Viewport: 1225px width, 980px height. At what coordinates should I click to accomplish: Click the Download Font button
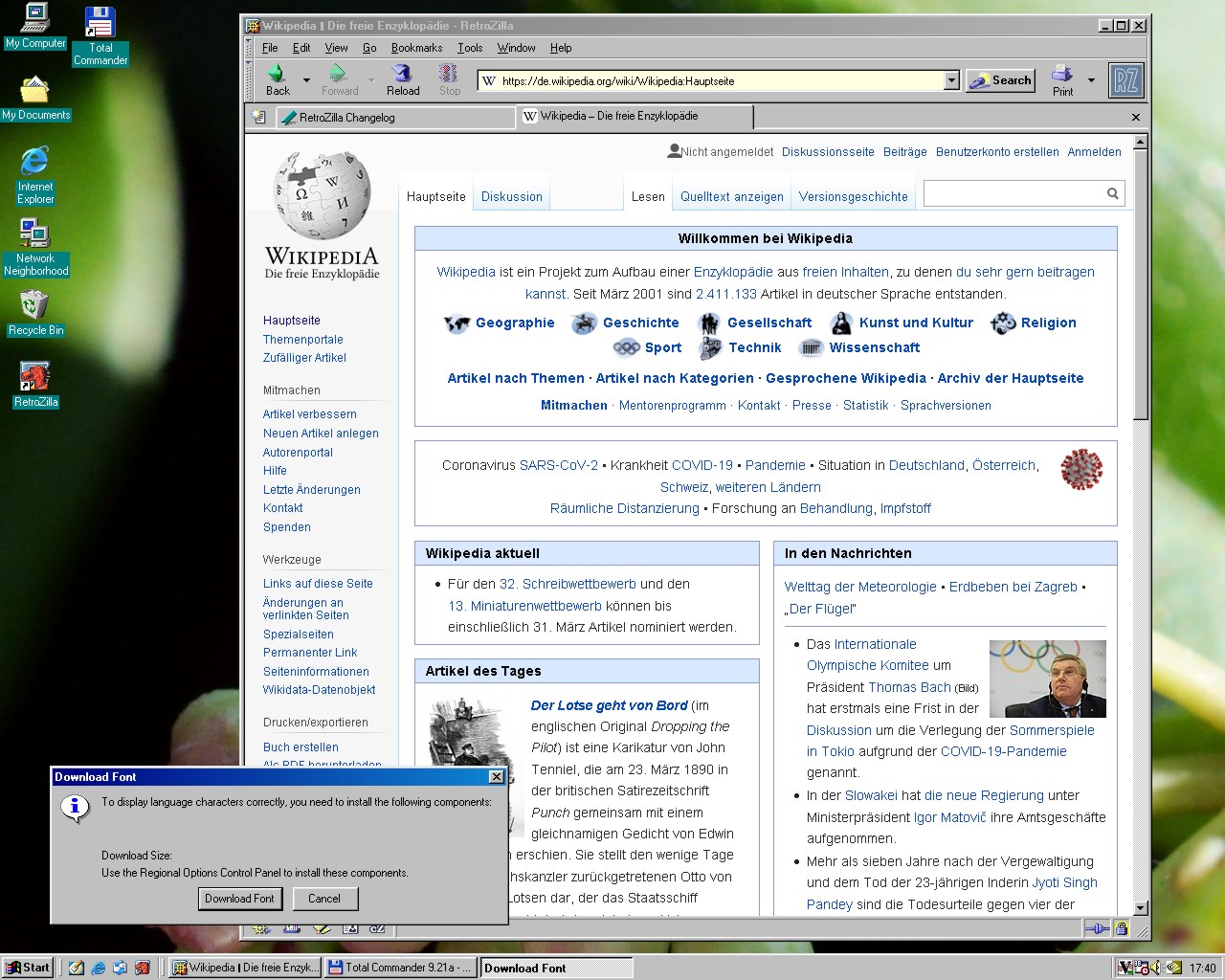coord(239,899)
